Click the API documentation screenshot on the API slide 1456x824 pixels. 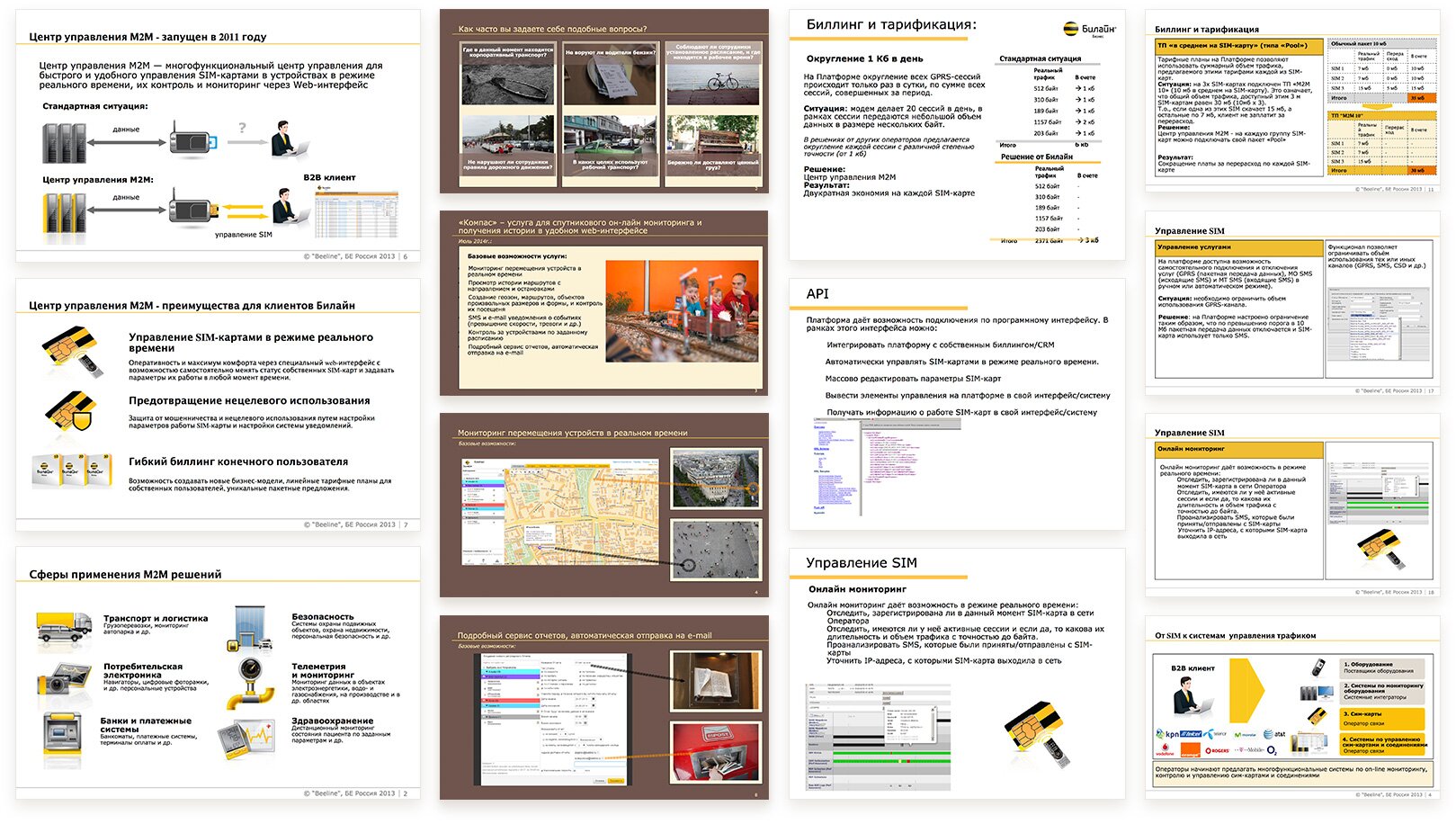tap(887, 467)
